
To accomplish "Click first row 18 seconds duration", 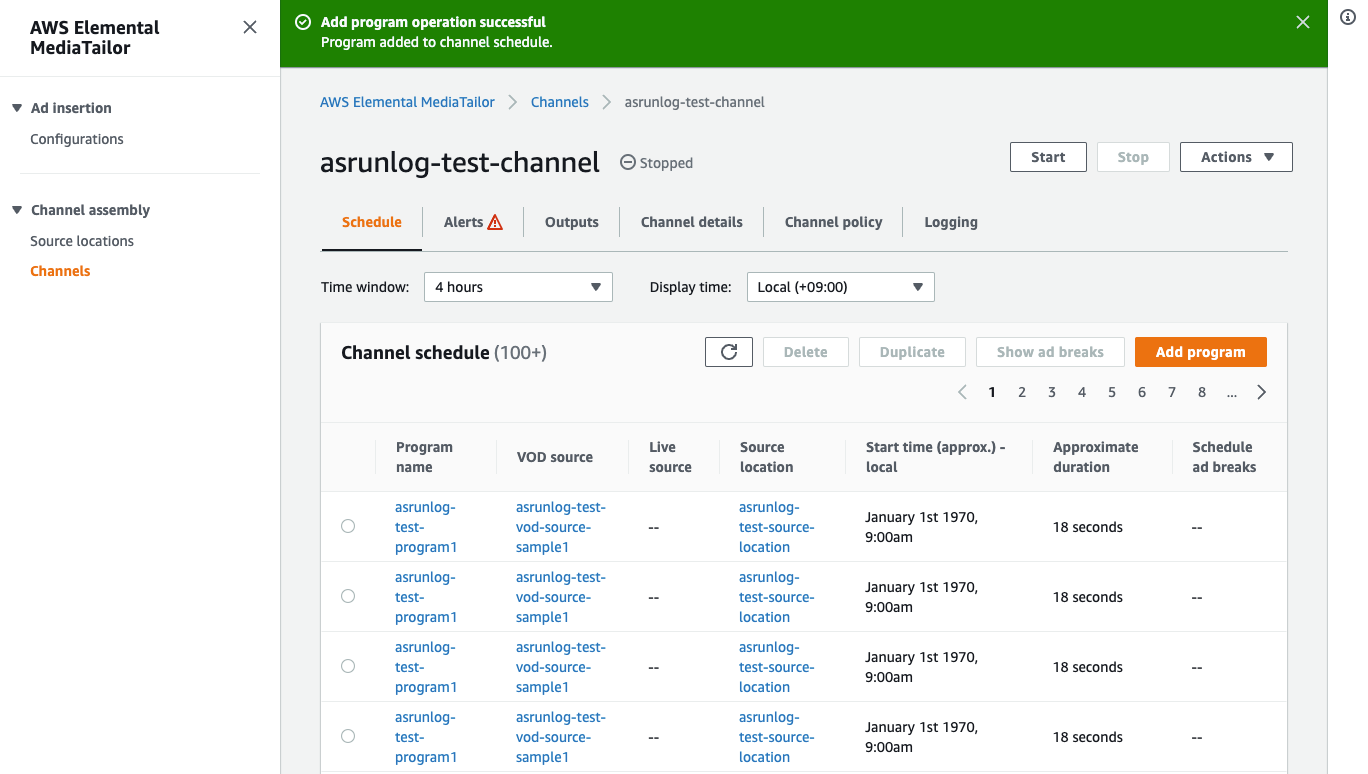I will 1088,527.
